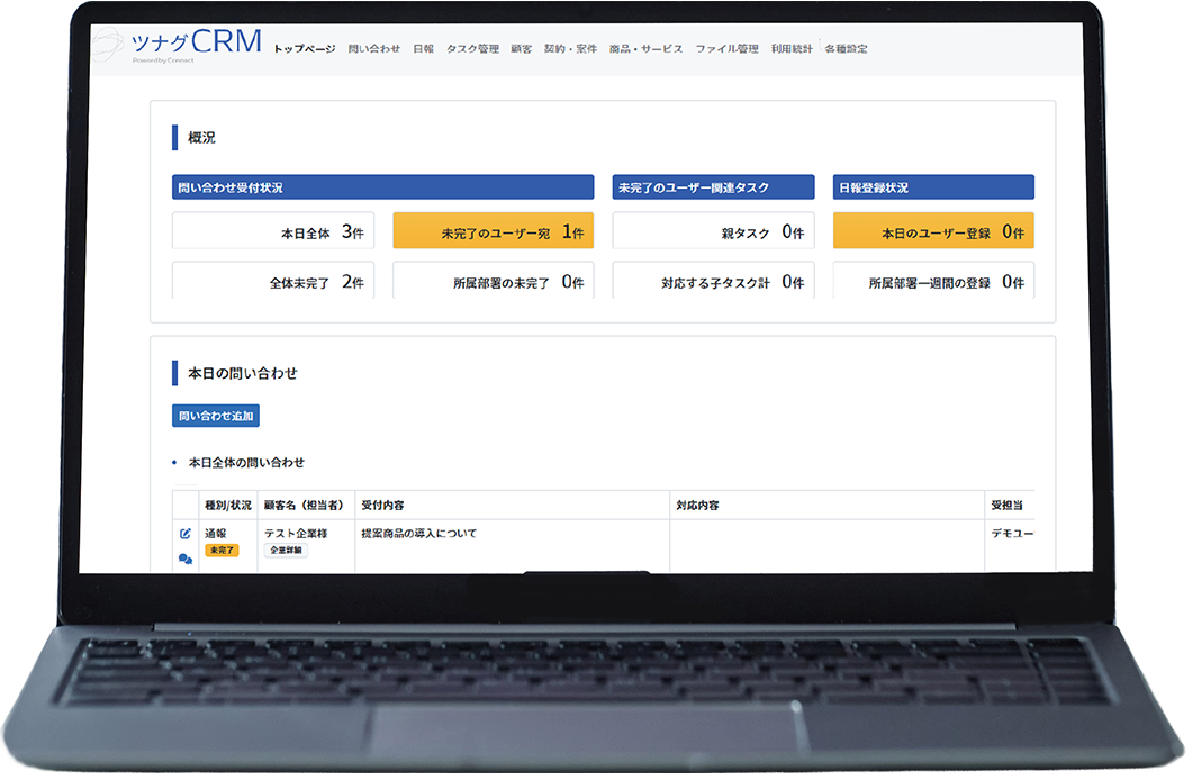Navigate to 商品・サービス menu
This screenshot has width=1194, height=774.
pos(646,49)
